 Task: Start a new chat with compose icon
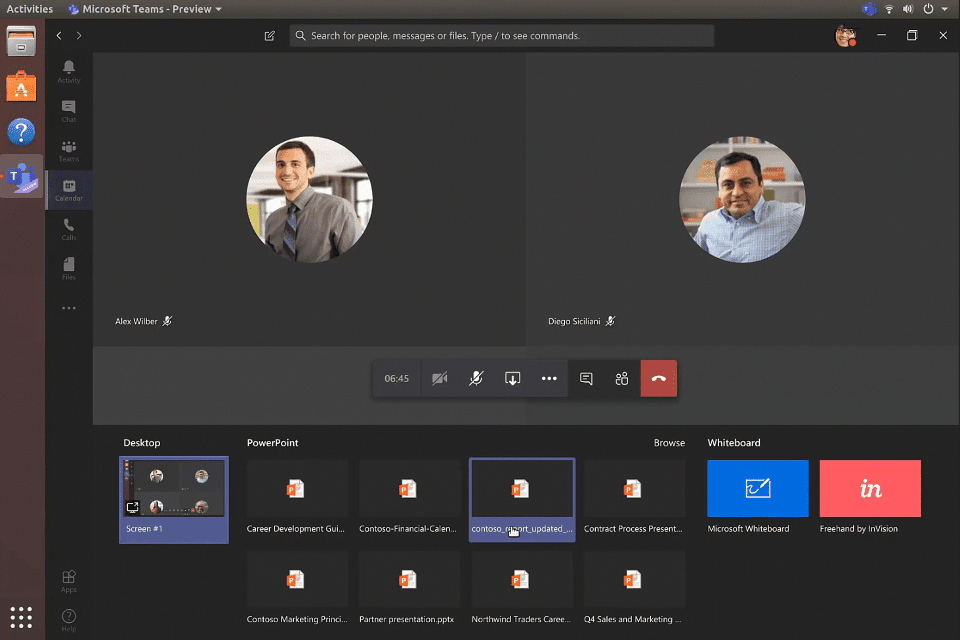click(269, 36)
